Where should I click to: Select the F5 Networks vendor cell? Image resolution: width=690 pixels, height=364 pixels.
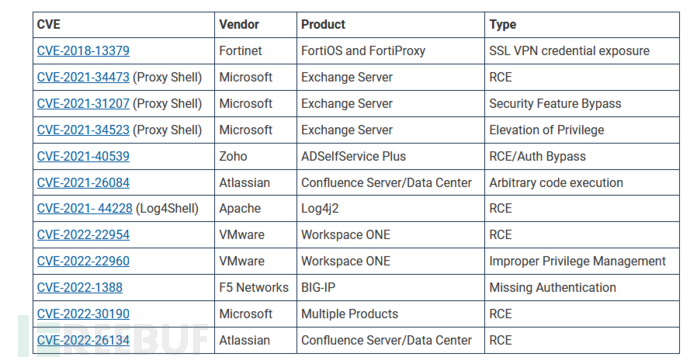pos(256,288)
